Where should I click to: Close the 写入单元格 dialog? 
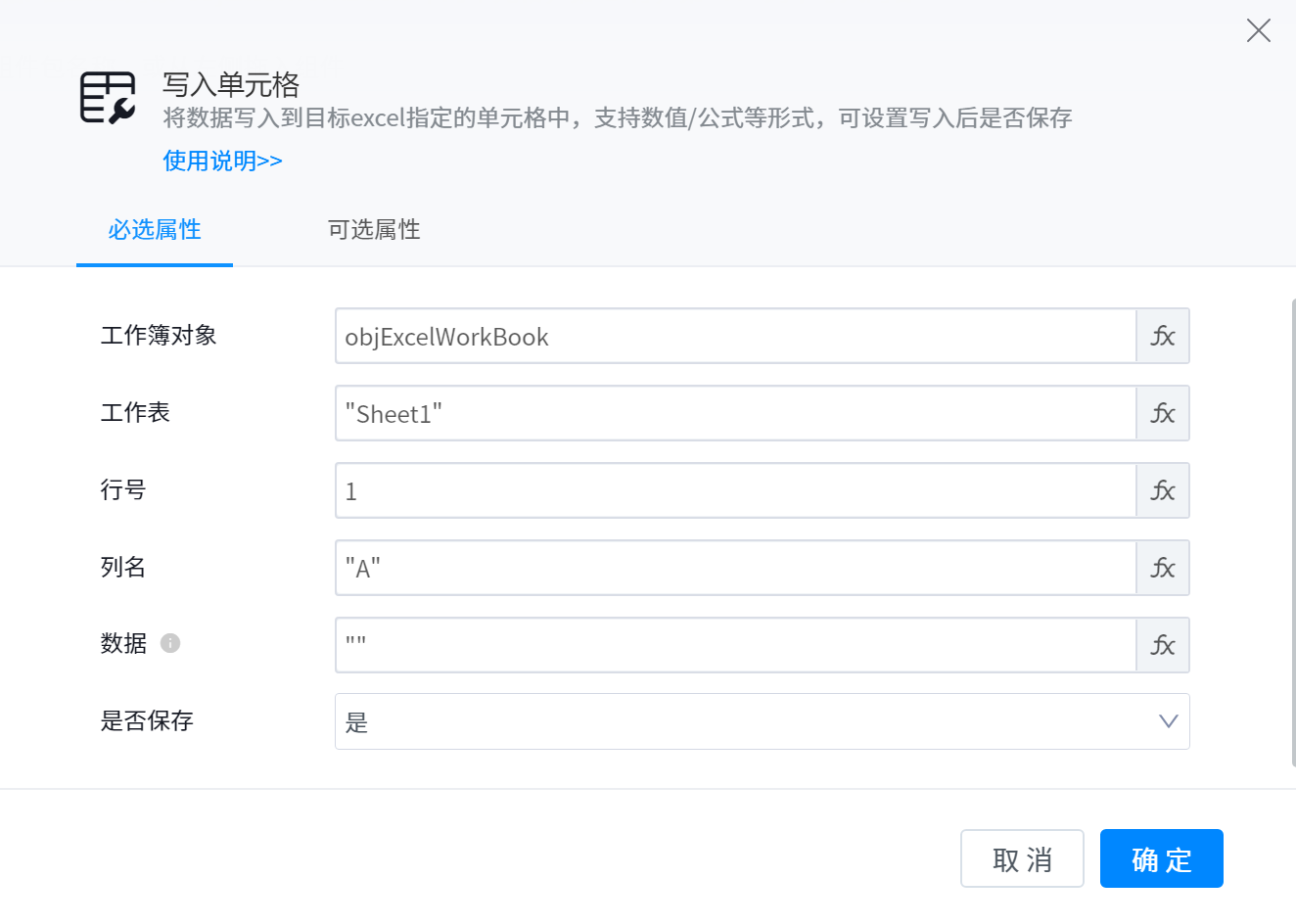point(1258,31)
